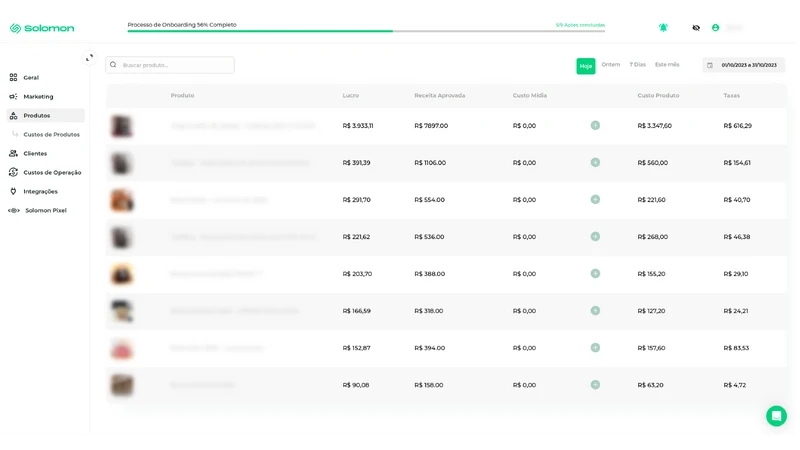The height and width of the screenshot is (450, 800).
Task: Click the Integrações plug icon
Action: click(x=13, y=191)
